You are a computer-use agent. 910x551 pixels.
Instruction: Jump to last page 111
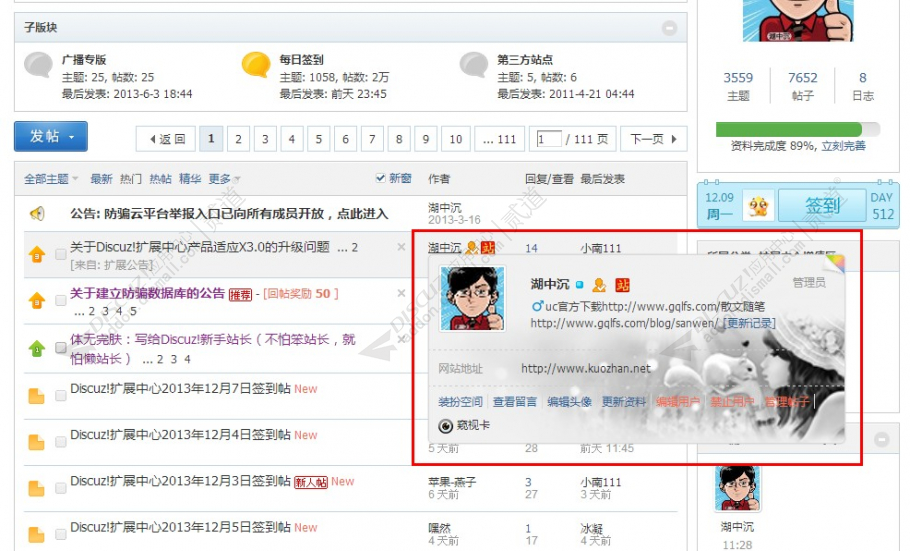[x=500, y=139]
